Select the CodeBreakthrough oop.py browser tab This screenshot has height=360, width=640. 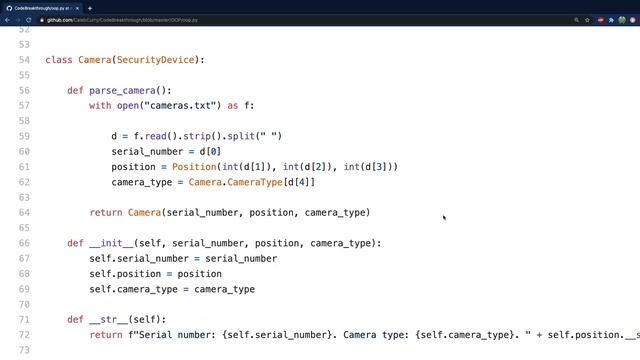tap(41, 8)
